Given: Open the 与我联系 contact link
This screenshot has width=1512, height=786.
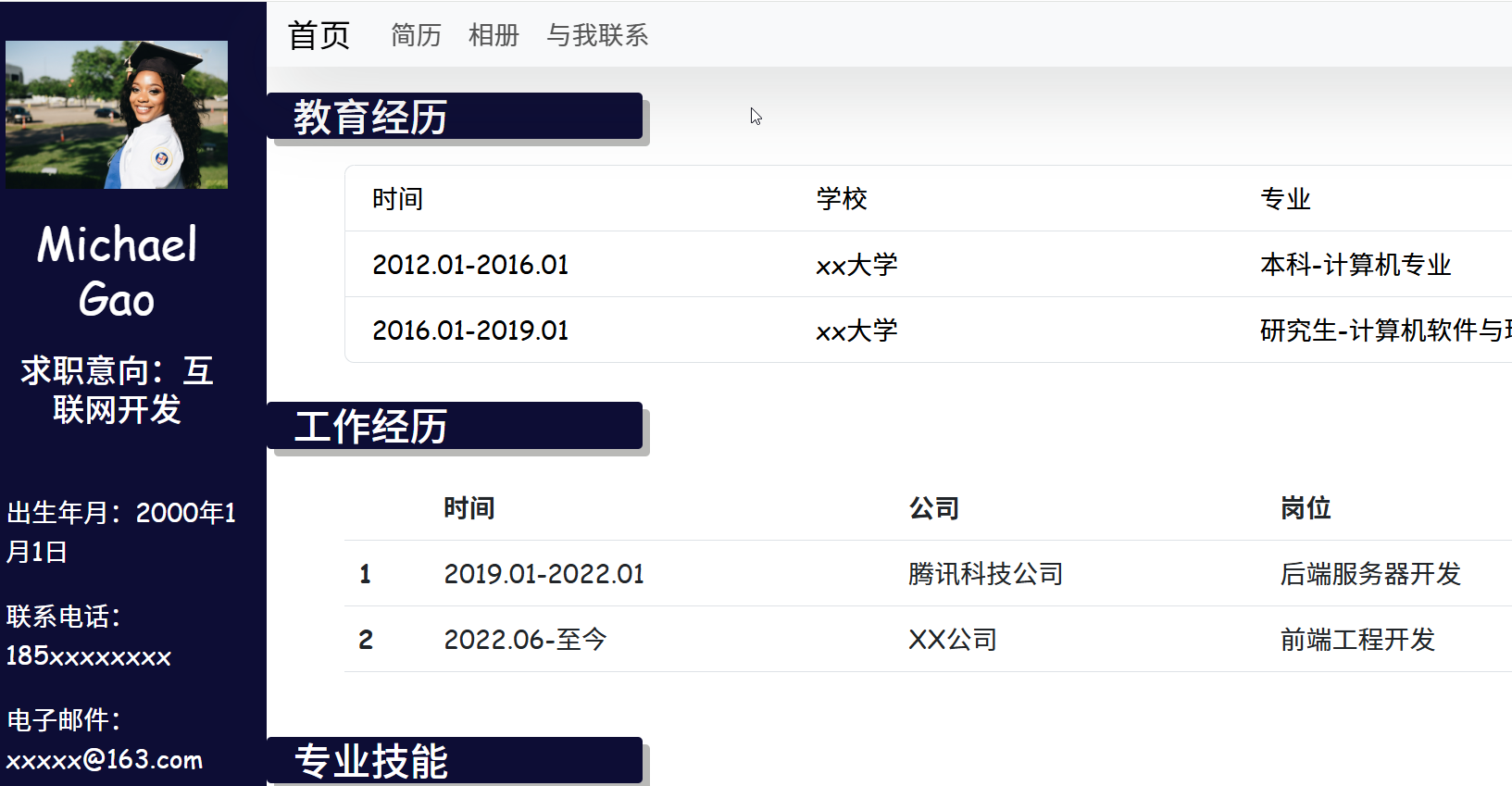Looking at the screenshot, I should pos(597,35).
